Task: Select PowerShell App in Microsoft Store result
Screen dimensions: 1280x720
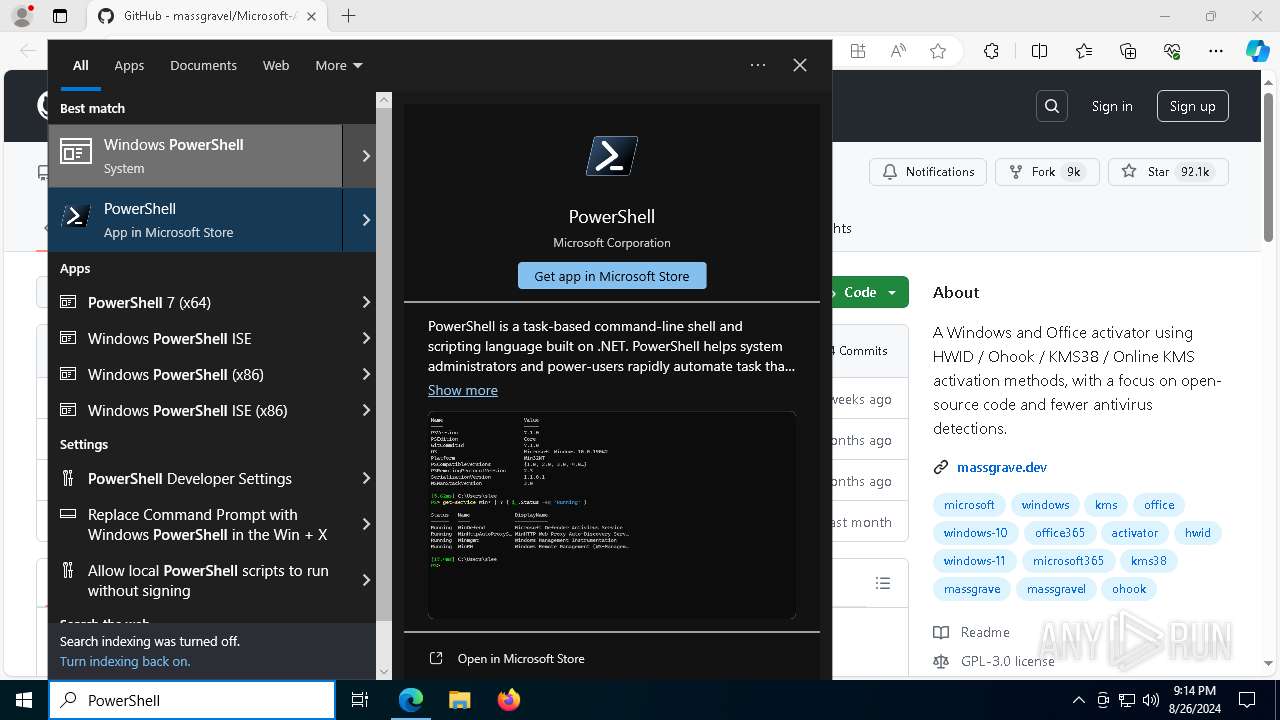Action: [x=195, y=220]
